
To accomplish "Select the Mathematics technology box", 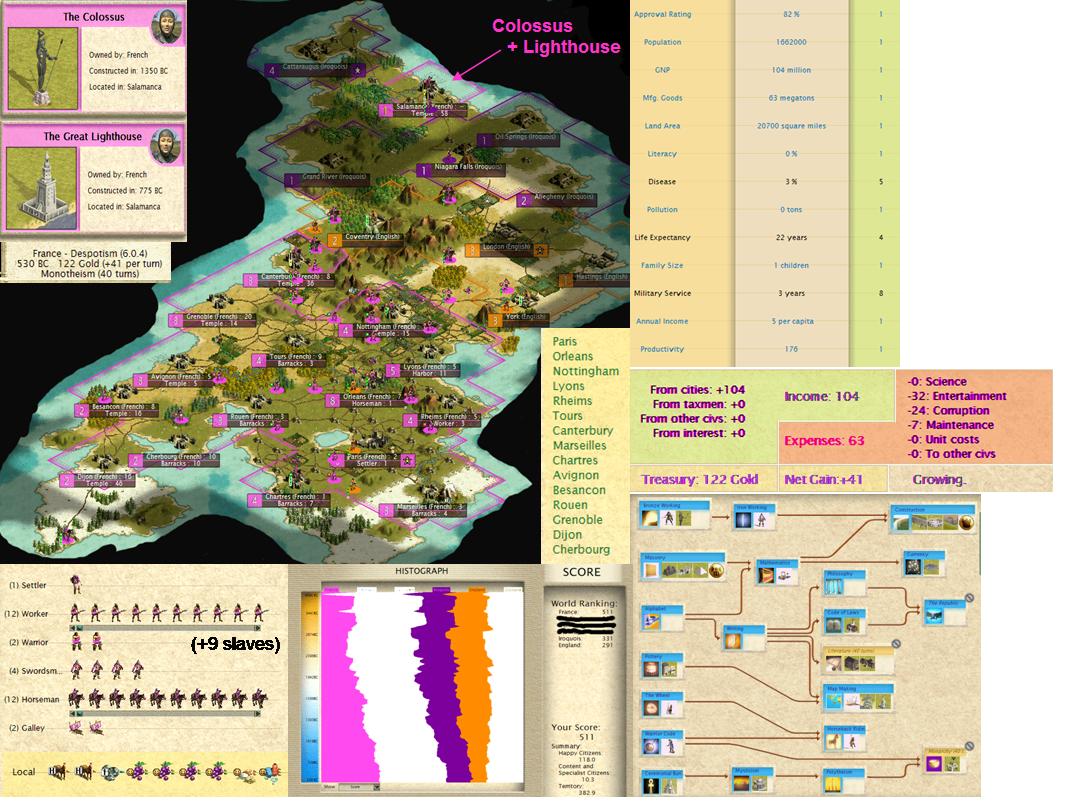I will (778, 572).
